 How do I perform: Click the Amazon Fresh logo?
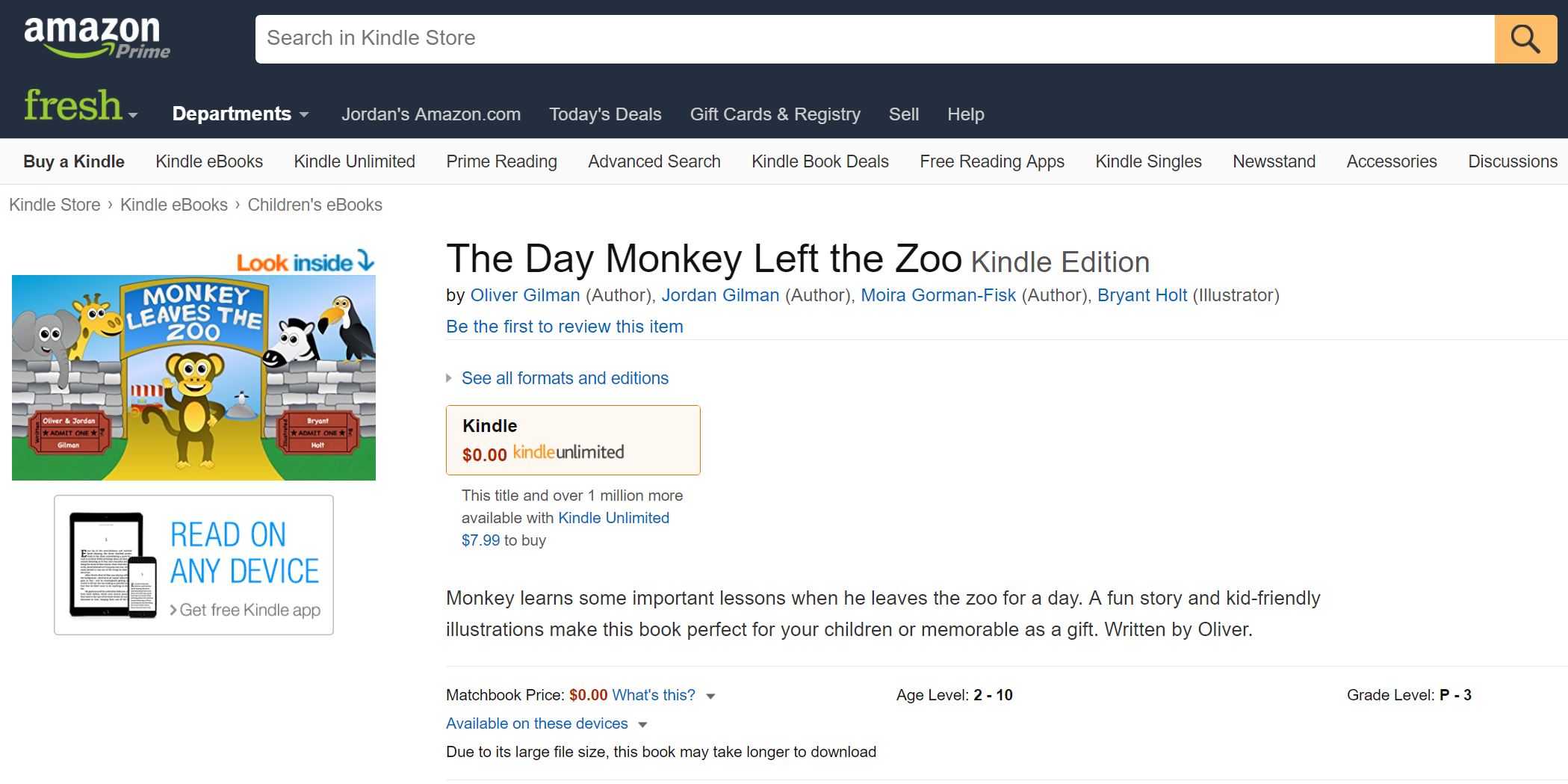coord(73,106)
